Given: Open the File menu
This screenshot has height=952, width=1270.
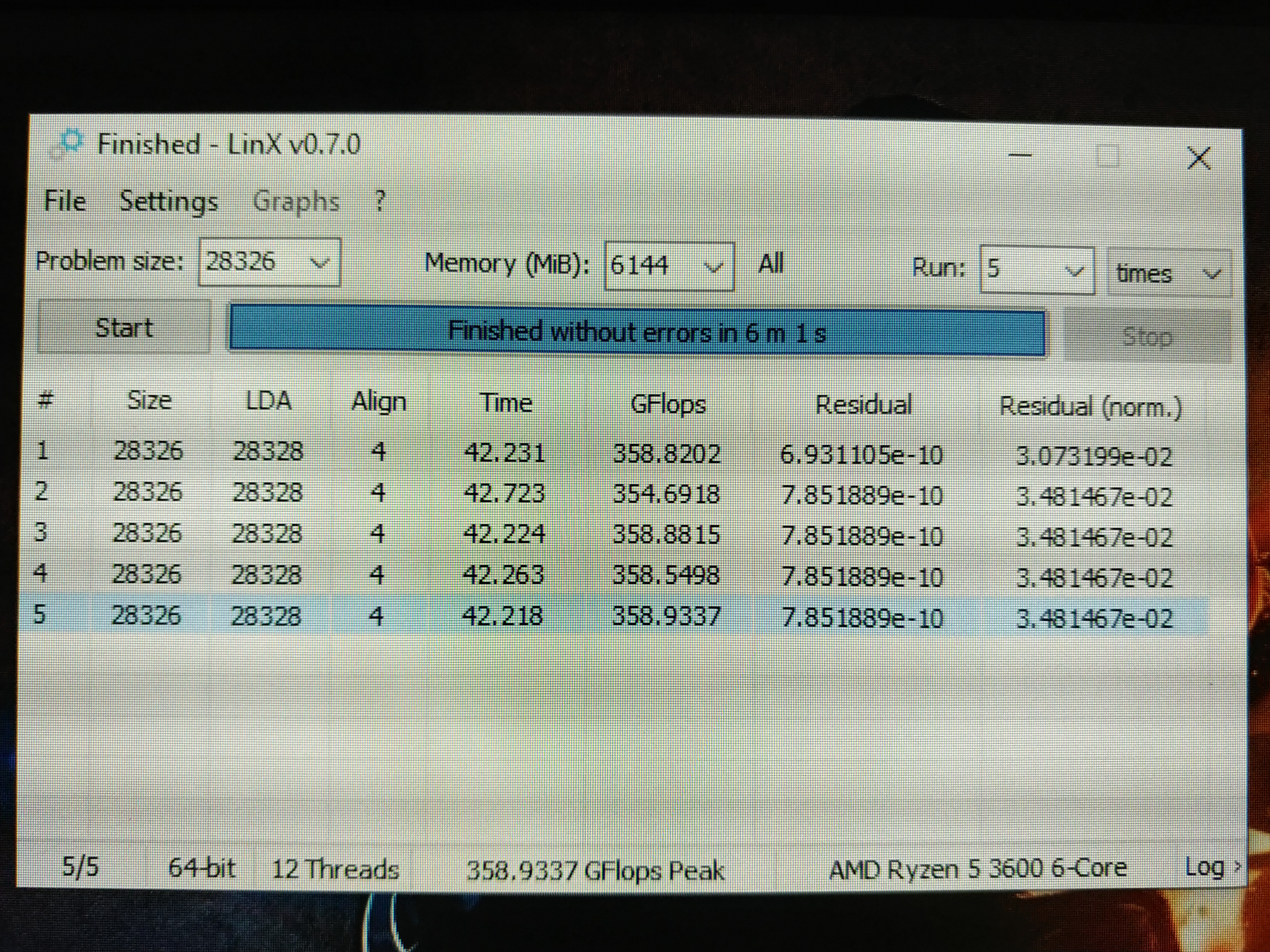Looking at the screenshot, I should [x=64, y=201].
